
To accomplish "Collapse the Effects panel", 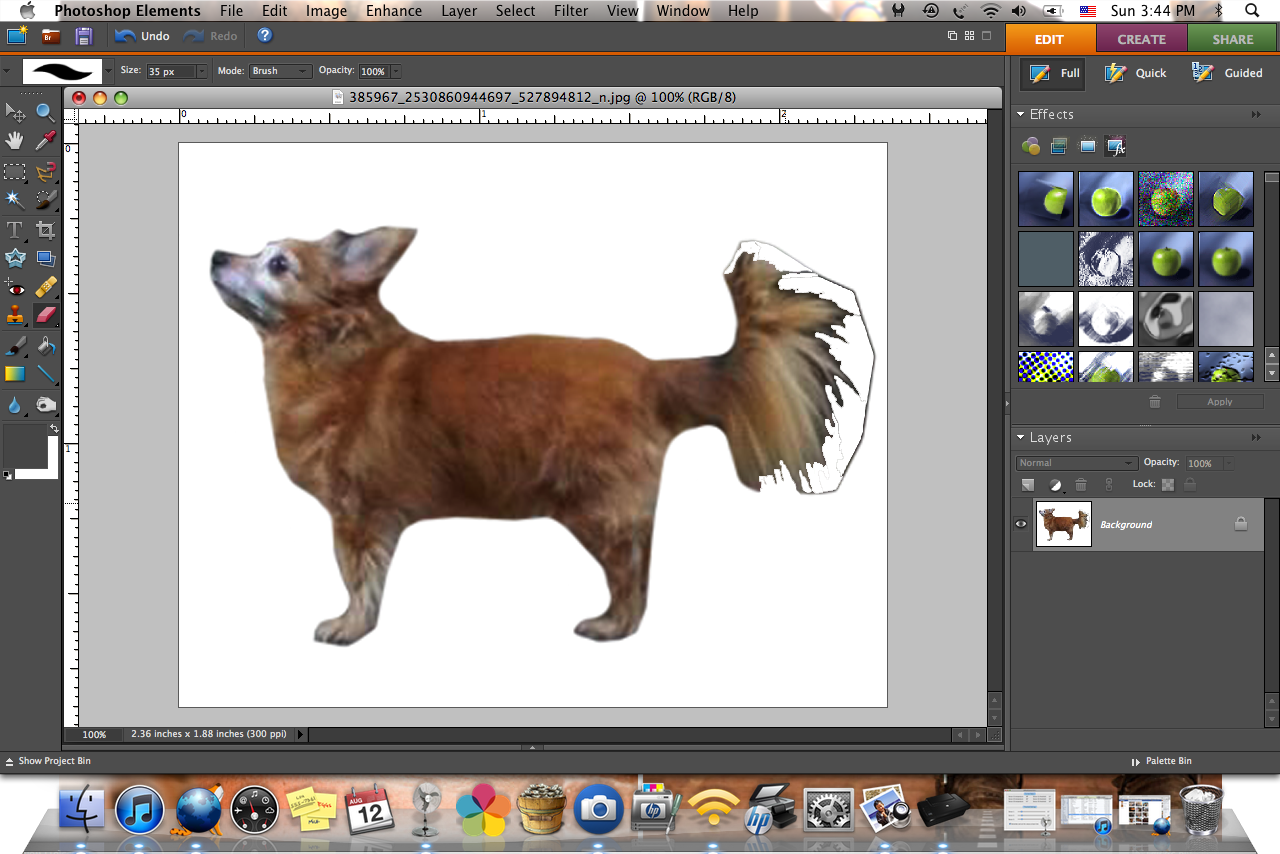I will click(x=1020, y=114).
